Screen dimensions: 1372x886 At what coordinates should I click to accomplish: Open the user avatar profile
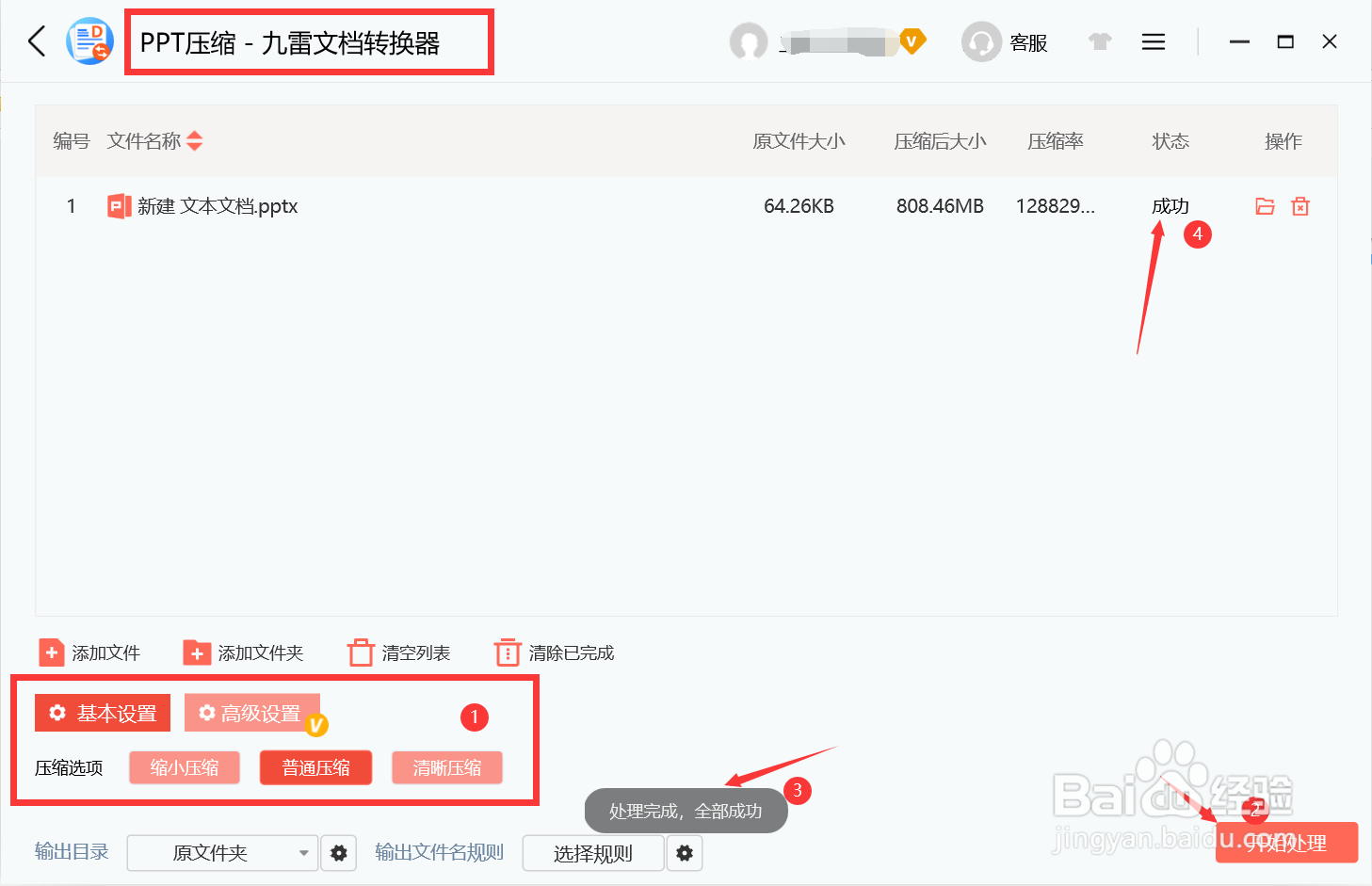click(x=749, y=41)
